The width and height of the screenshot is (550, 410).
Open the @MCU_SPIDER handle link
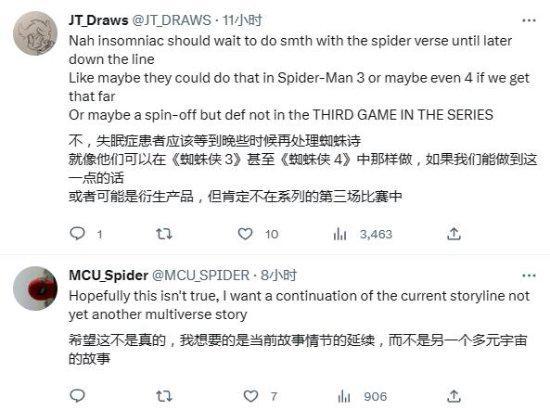[201, 275]
